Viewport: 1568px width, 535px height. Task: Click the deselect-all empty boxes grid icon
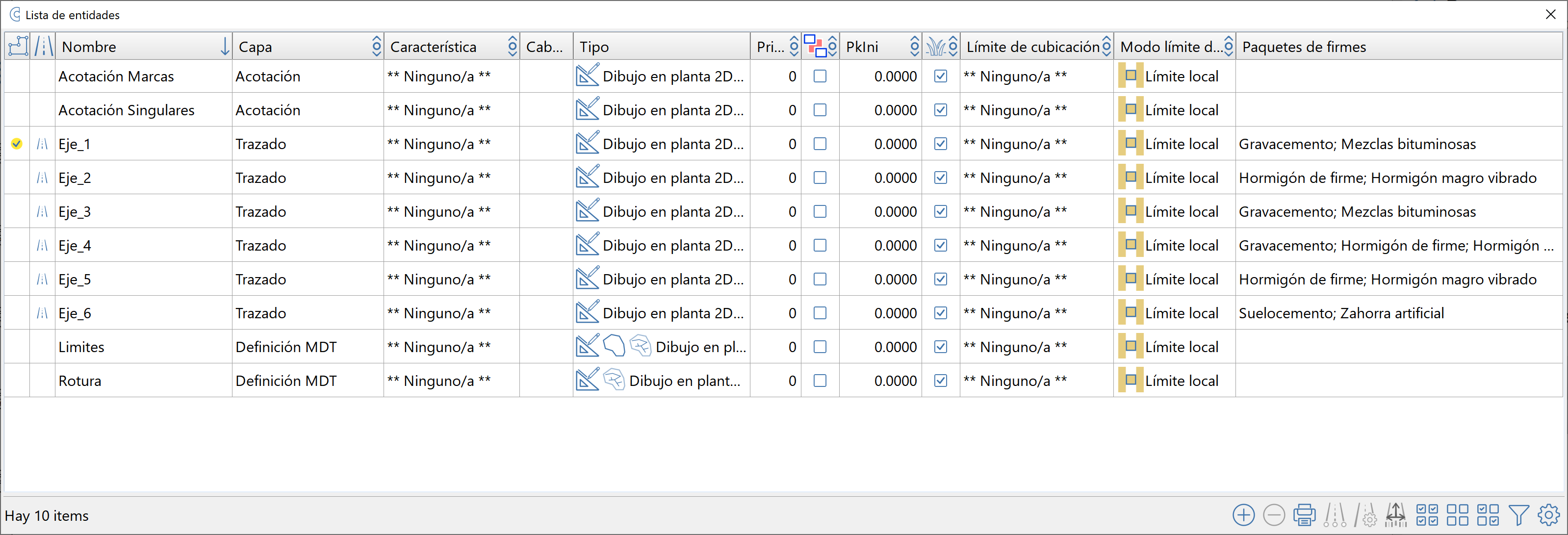[1457, 515]
